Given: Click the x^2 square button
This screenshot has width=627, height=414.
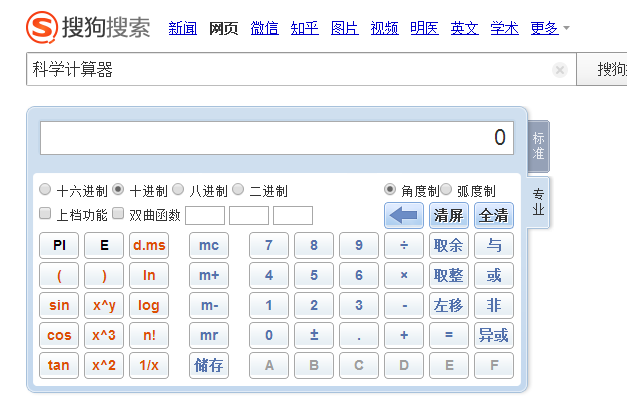Looking at the screenshot, I should [104, 365].
